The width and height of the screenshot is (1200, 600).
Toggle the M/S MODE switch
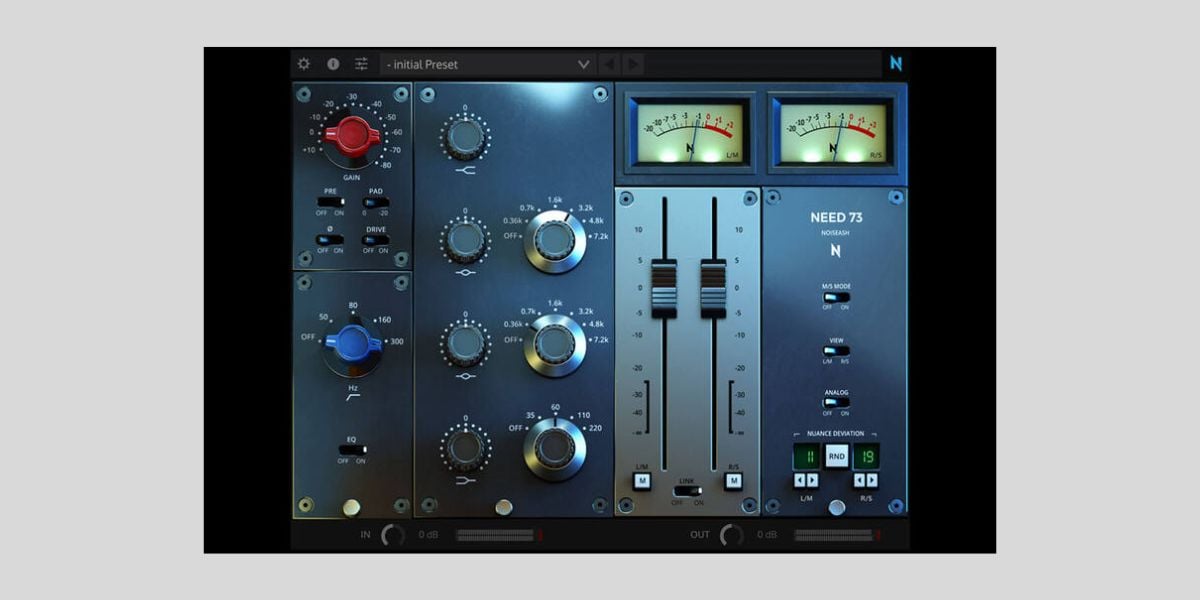click(836, 297)
